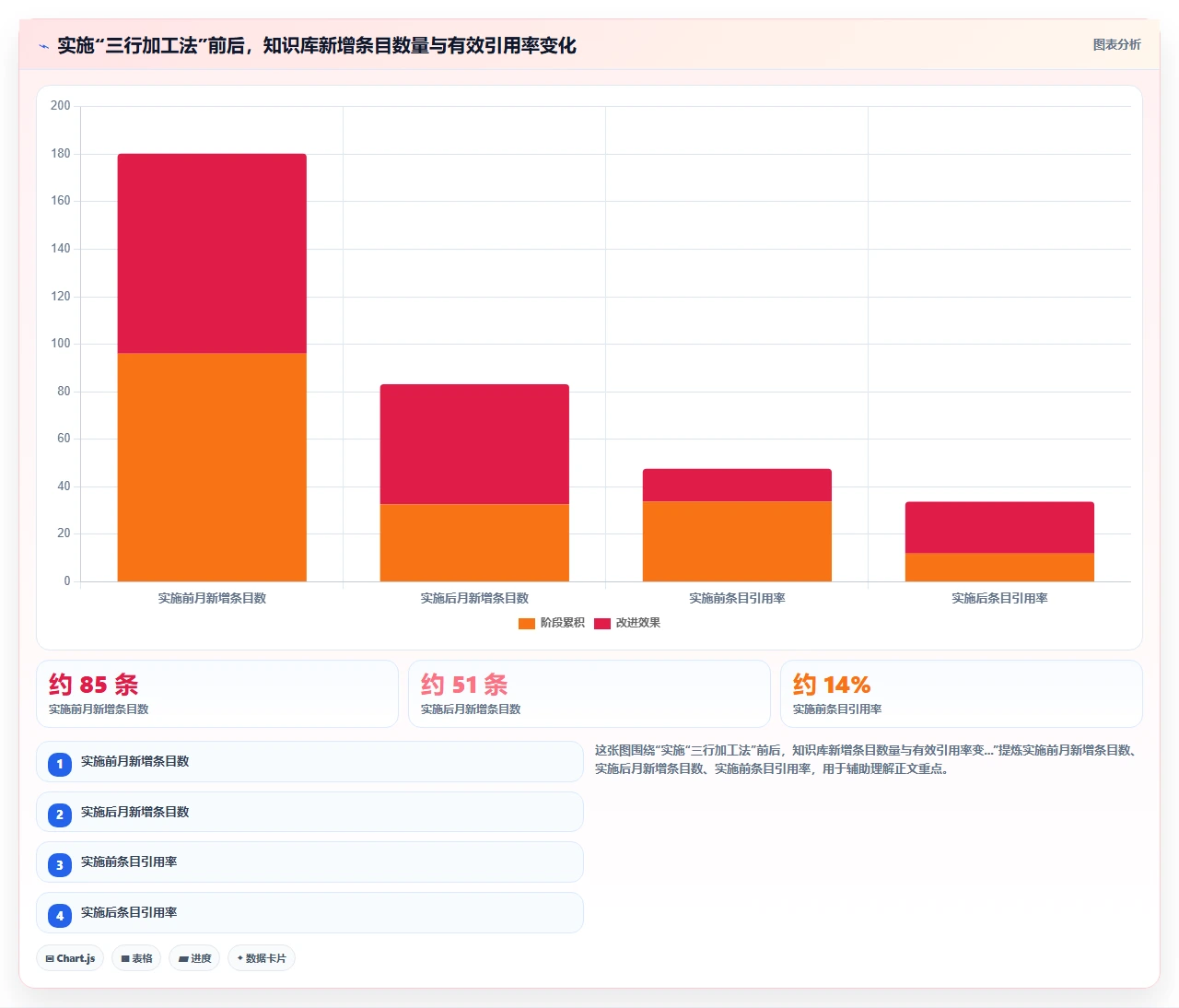Click the 表格 tag chip
The width and height of the screenshot is (1179, 1008).
[136, 958]
